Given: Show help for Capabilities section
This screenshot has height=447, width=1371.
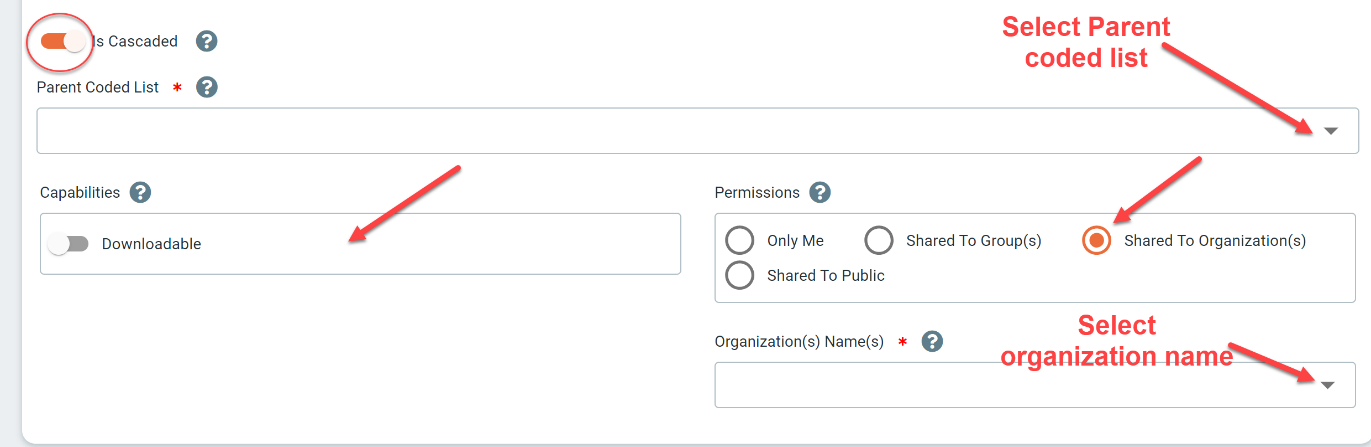Looking at the screenshot, I should (x=140, y=192).
